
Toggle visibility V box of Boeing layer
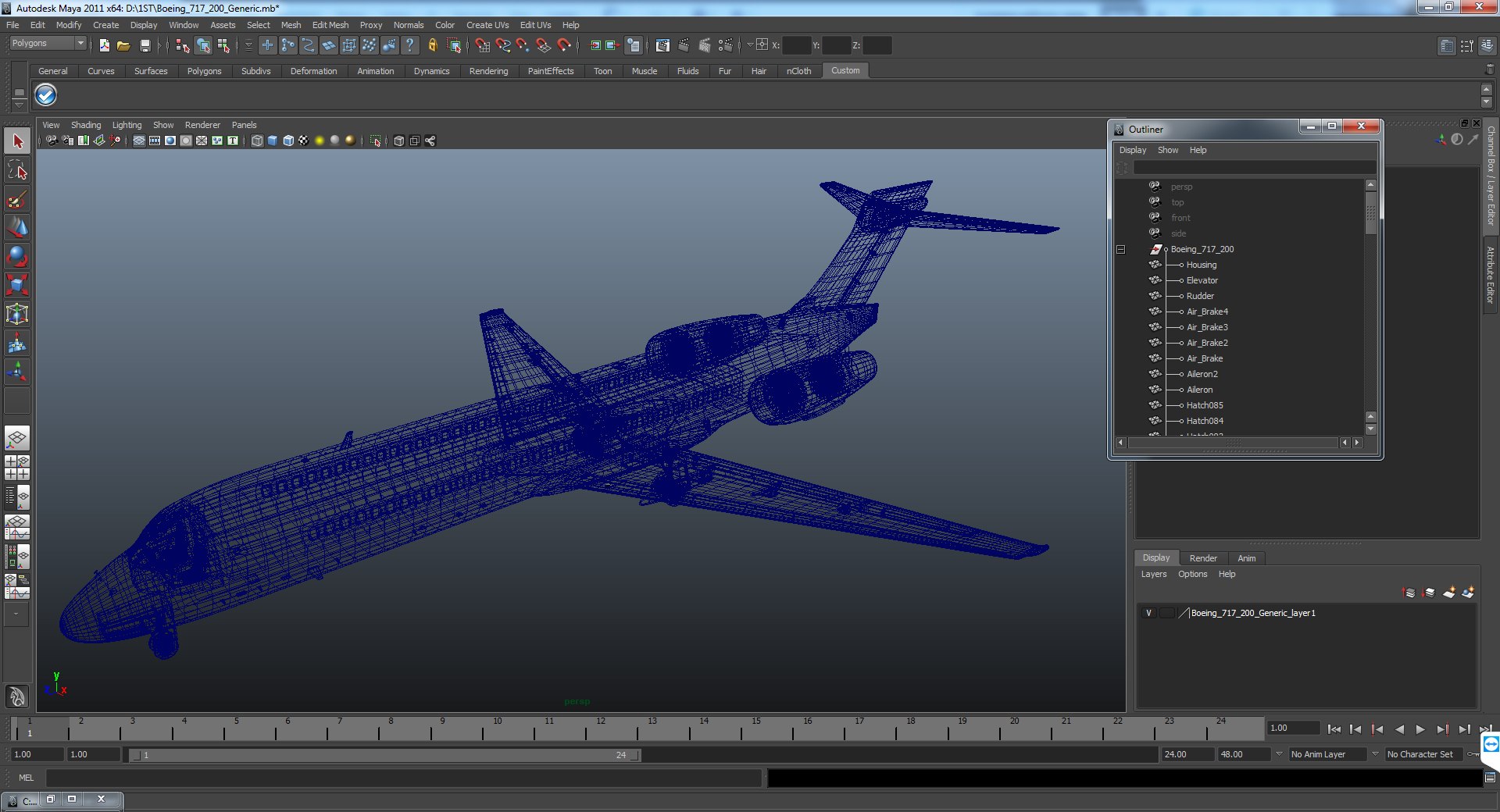click(x=1148, y=613)
